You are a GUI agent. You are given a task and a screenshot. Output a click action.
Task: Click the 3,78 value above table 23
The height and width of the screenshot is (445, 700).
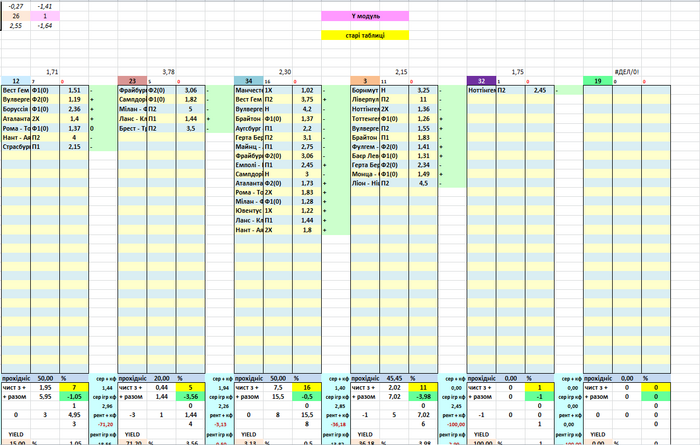[x=168, y=72]
